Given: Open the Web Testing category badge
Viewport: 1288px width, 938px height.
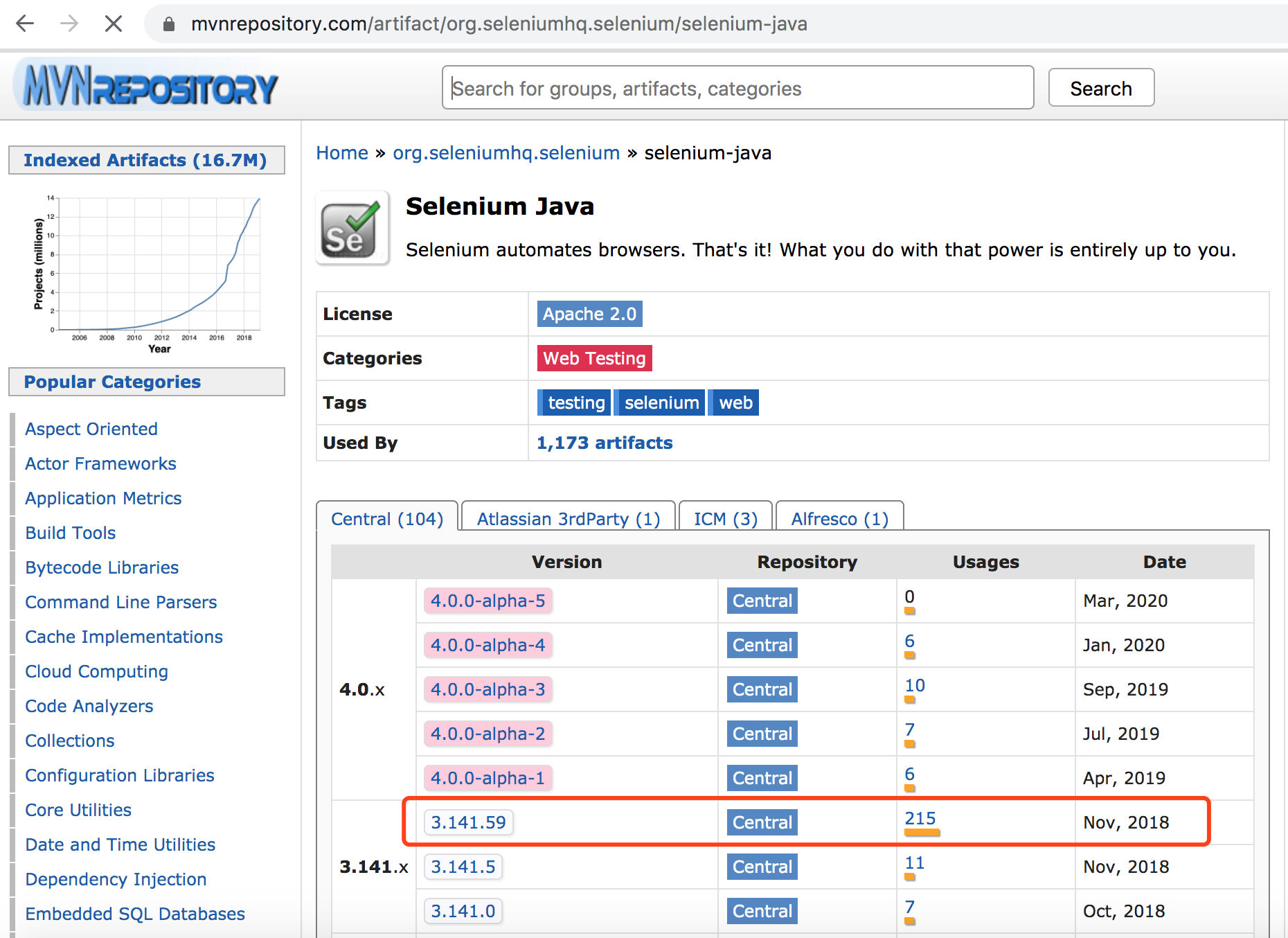Looking at the screenshot, I should [x=594, y=358].
